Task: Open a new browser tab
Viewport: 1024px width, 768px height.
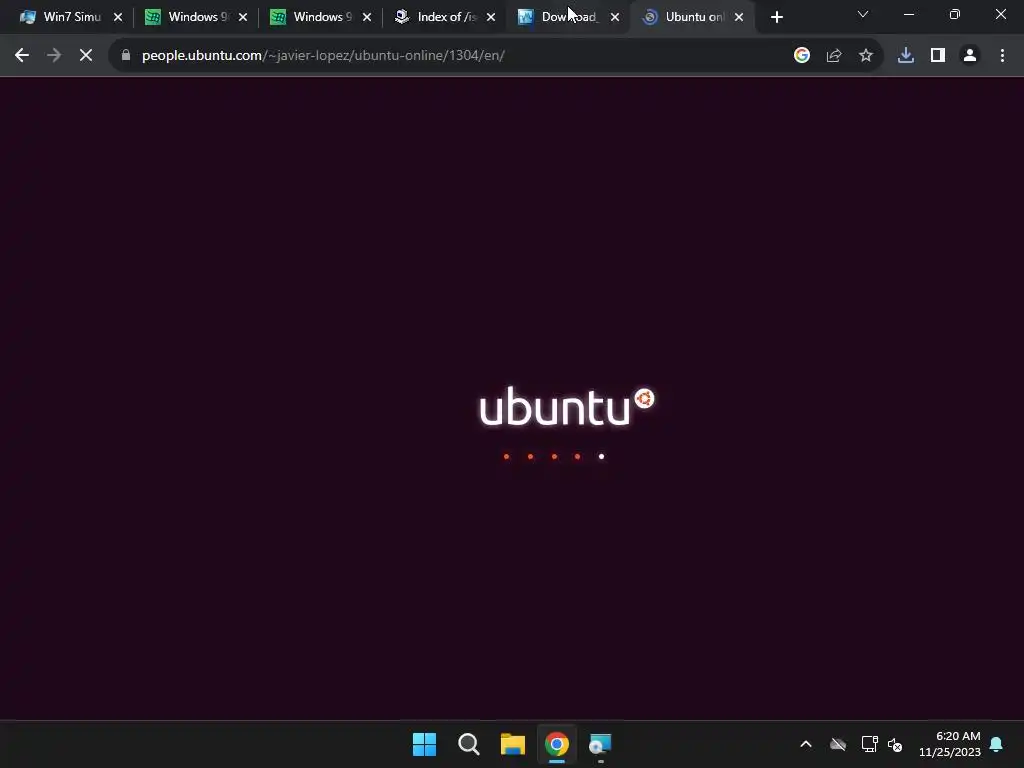Action: pyautogui.click(x=776, y=18)
